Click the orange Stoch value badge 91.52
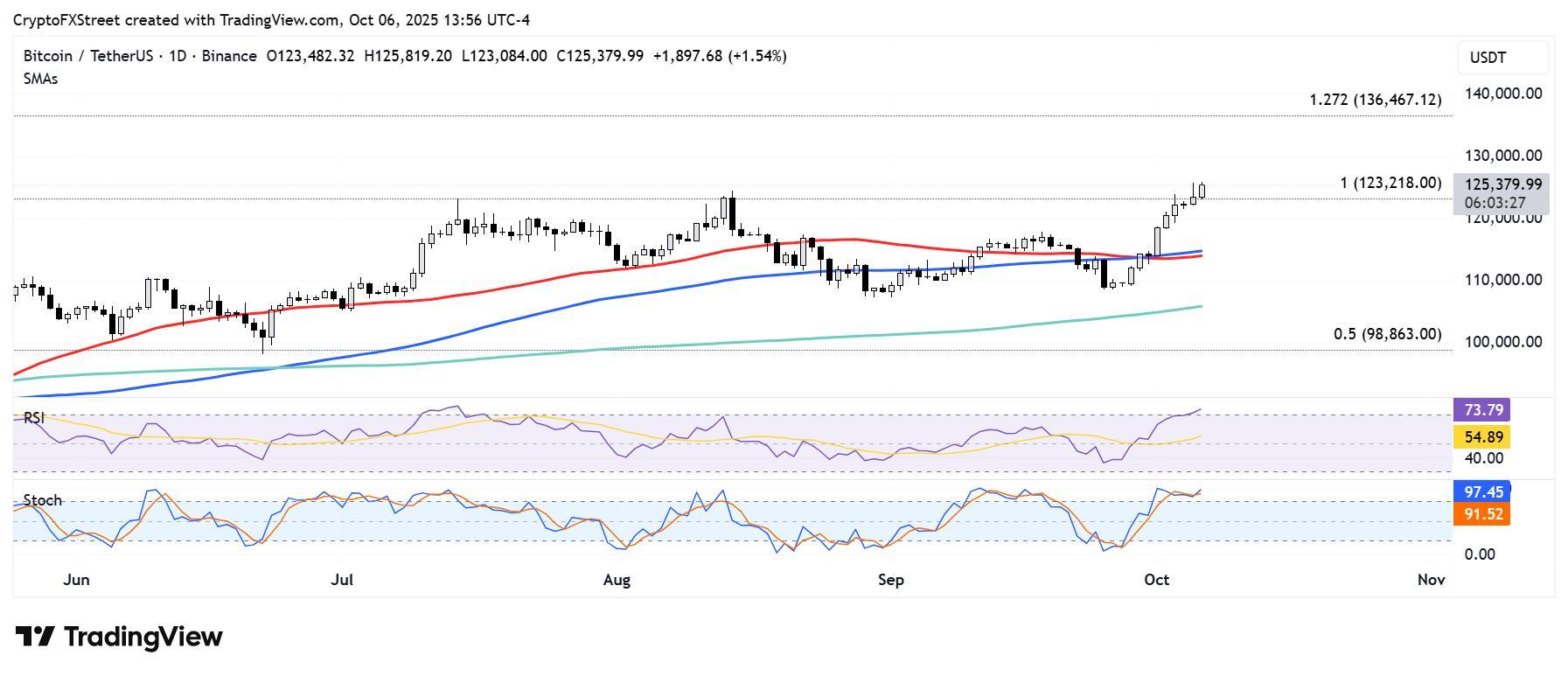The image size is (1568, 676). tap(1481, 514)
